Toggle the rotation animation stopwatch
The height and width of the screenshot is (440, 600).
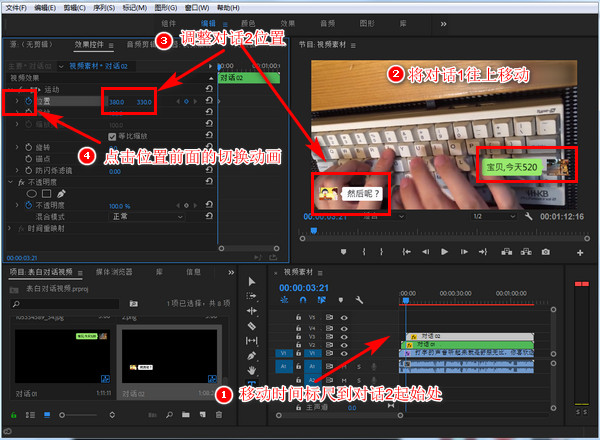(x=28, y=147)
